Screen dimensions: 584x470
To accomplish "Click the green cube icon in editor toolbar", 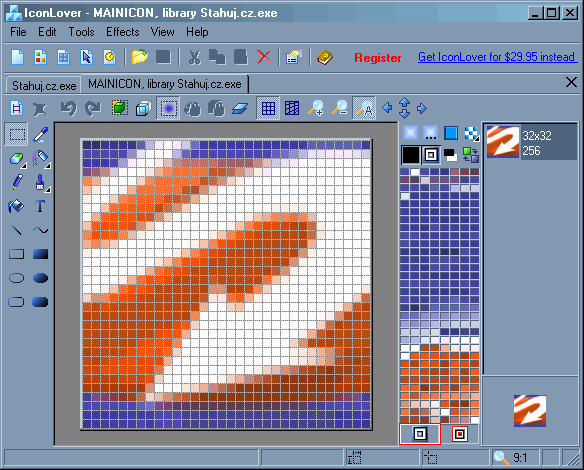I will (x=120, y=108).
